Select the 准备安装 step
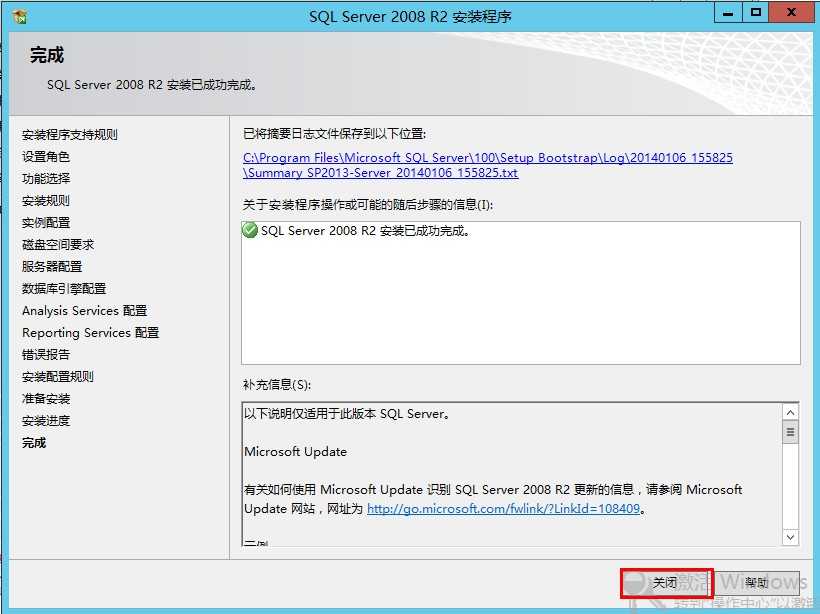 [45, 399]
